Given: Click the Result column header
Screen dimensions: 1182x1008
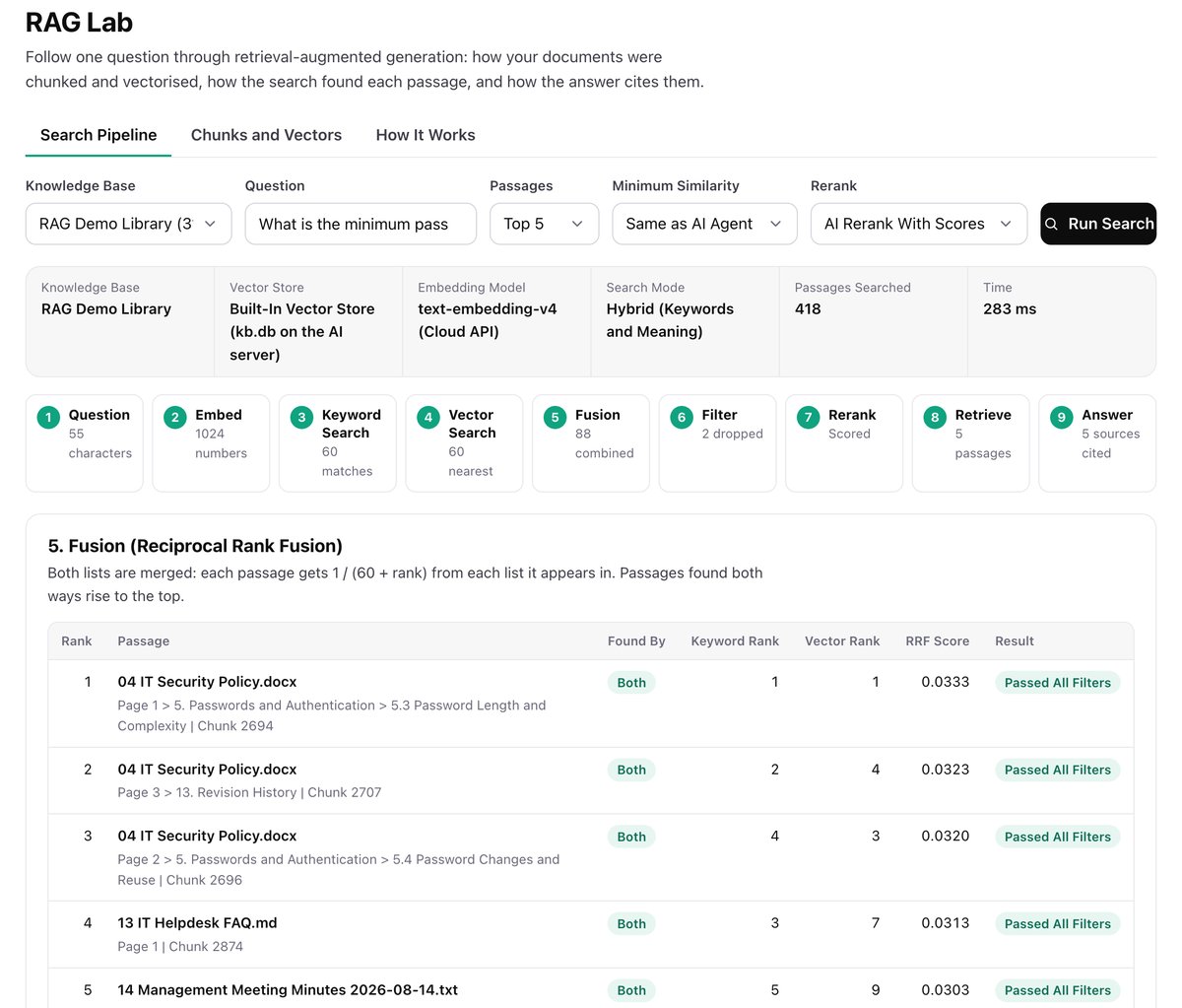Looking at the screenshot, I should [1015, 640].
